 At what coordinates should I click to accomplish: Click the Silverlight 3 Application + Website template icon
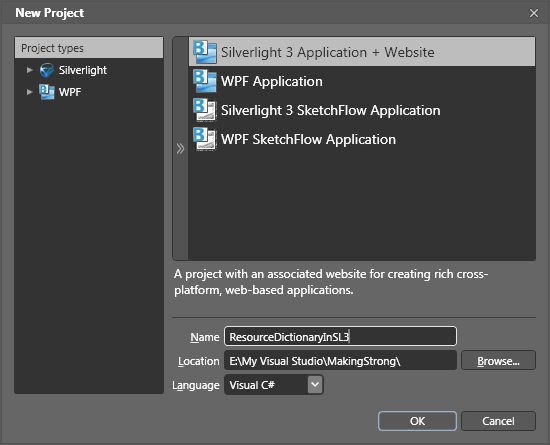(205, 52)
